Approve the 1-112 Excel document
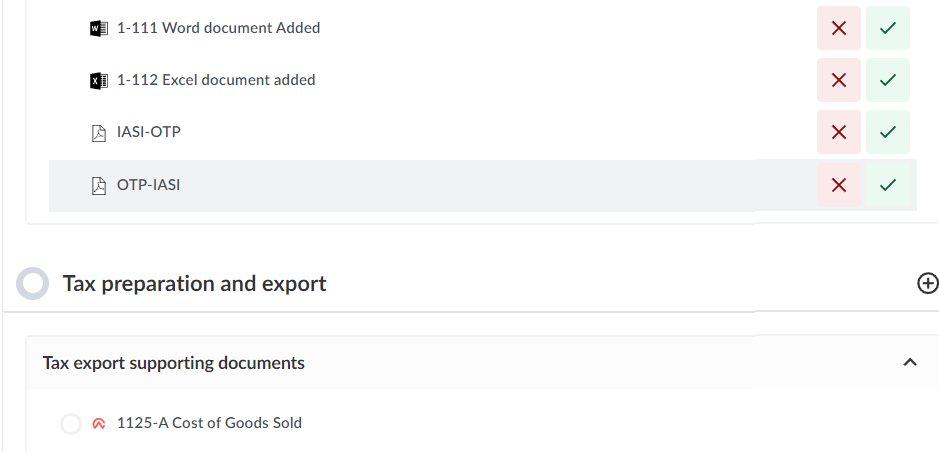 [887, 80]
